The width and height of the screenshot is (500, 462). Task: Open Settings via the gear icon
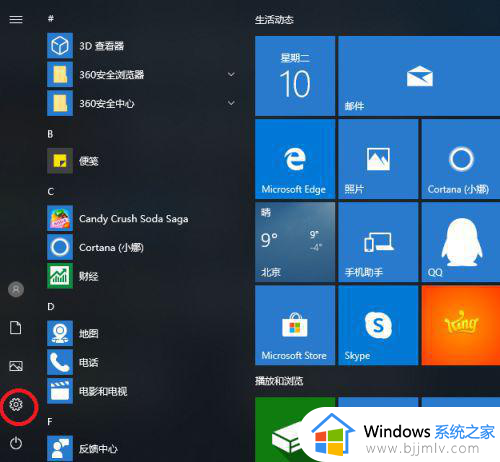click(x=16, y=404)
